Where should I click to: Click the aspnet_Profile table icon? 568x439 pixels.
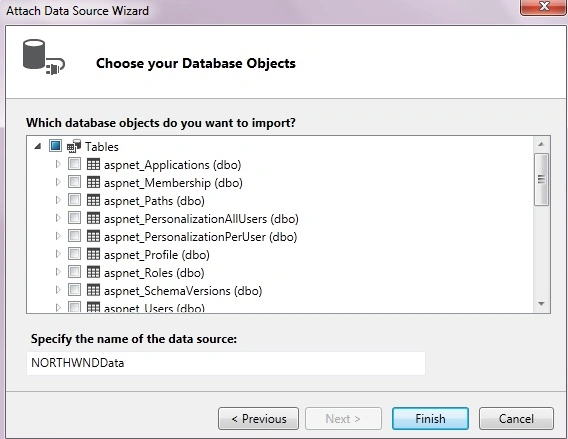click(x=93, y=254)
